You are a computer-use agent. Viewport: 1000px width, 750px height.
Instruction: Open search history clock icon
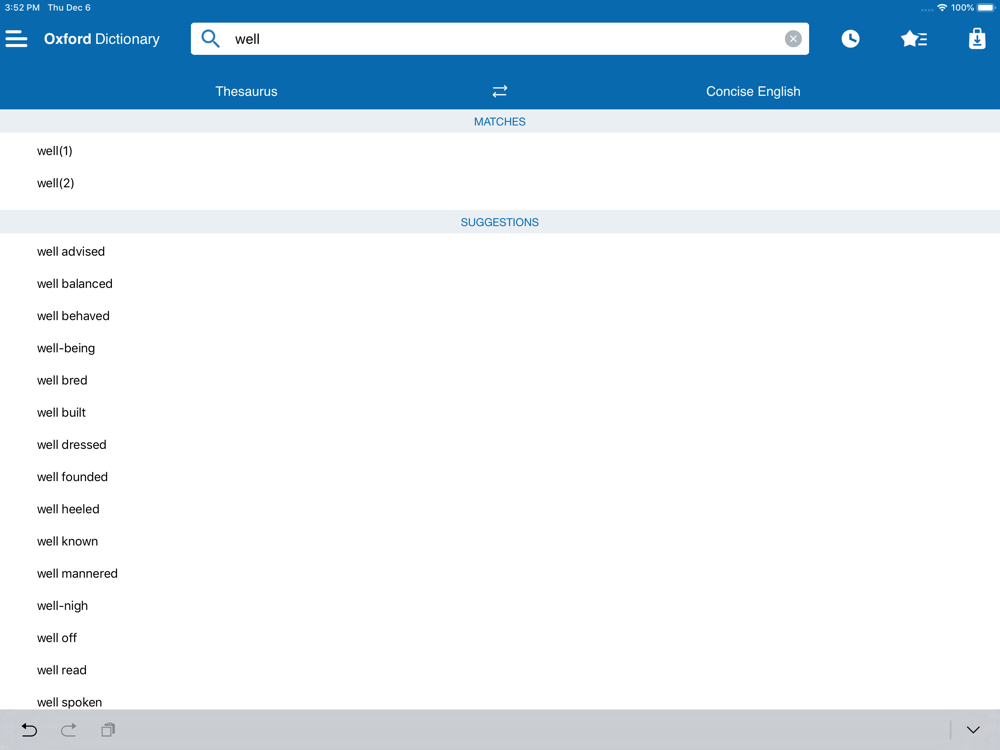850,39
